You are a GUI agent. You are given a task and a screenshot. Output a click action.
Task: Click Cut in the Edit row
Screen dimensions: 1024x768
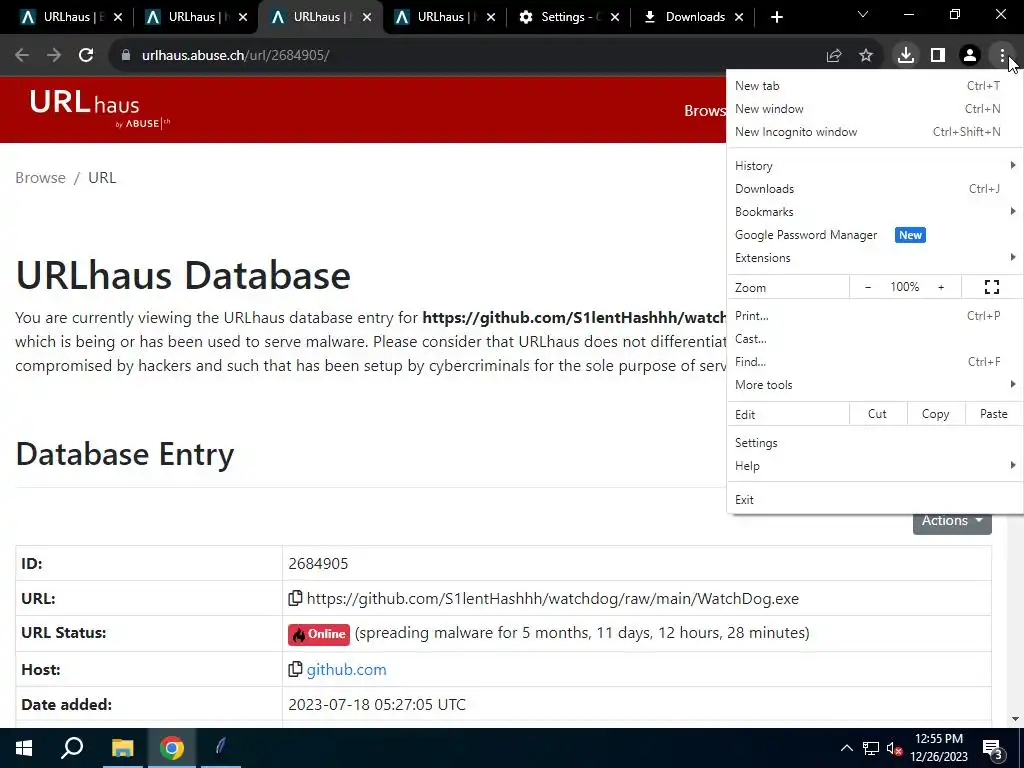click(x=877, y=414)
